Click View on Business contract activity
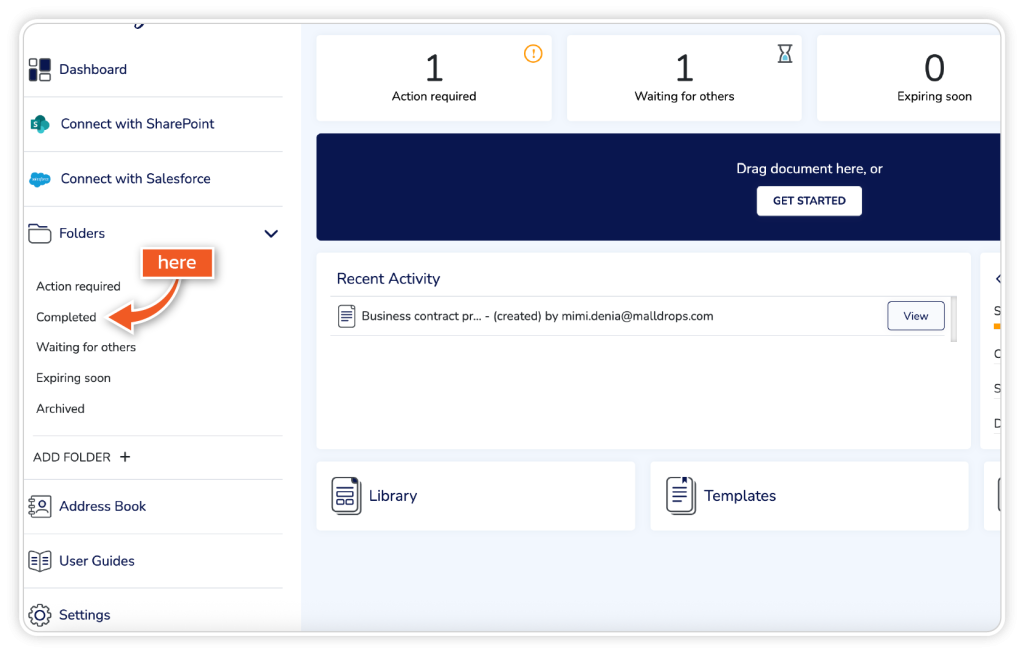Viewport: 1024px width, 655px height. click(915, 316)
